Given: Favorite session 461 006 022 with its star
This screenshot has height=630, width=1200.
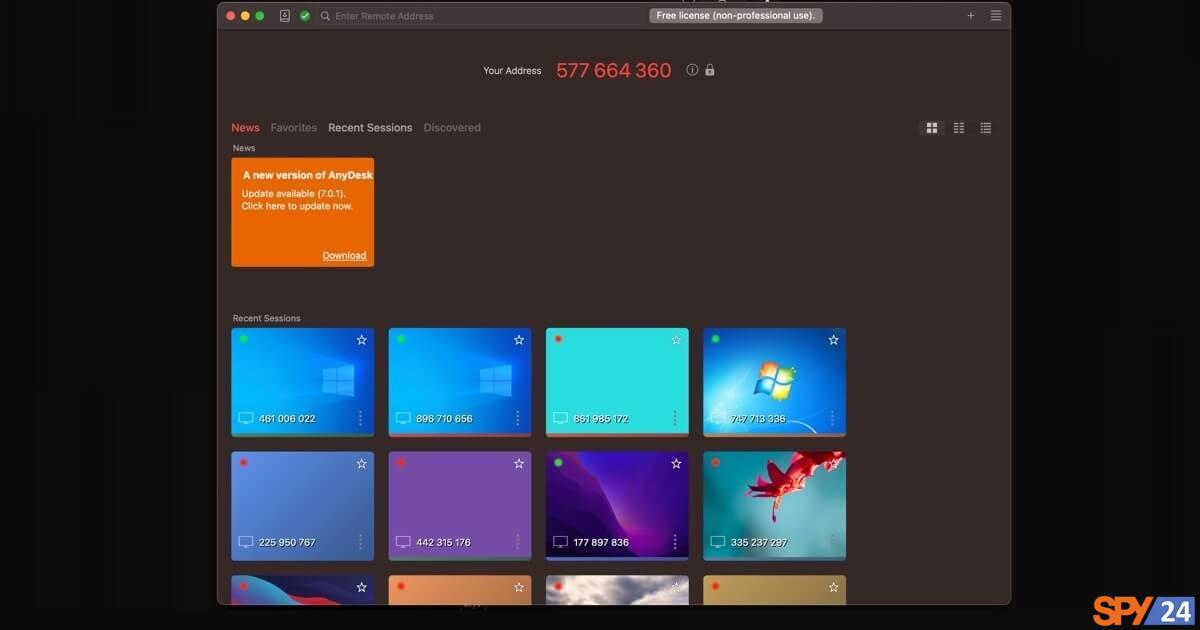Looking at the screenshot, I should 361,340.
